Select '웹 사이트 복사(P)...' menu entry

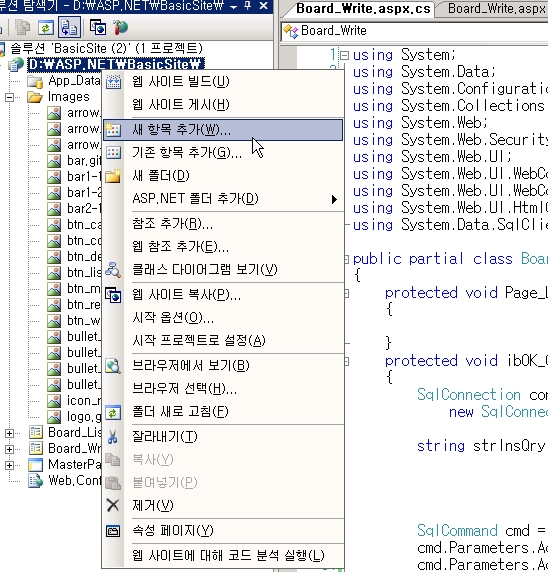pyautogui.click(x=223, y=294)
